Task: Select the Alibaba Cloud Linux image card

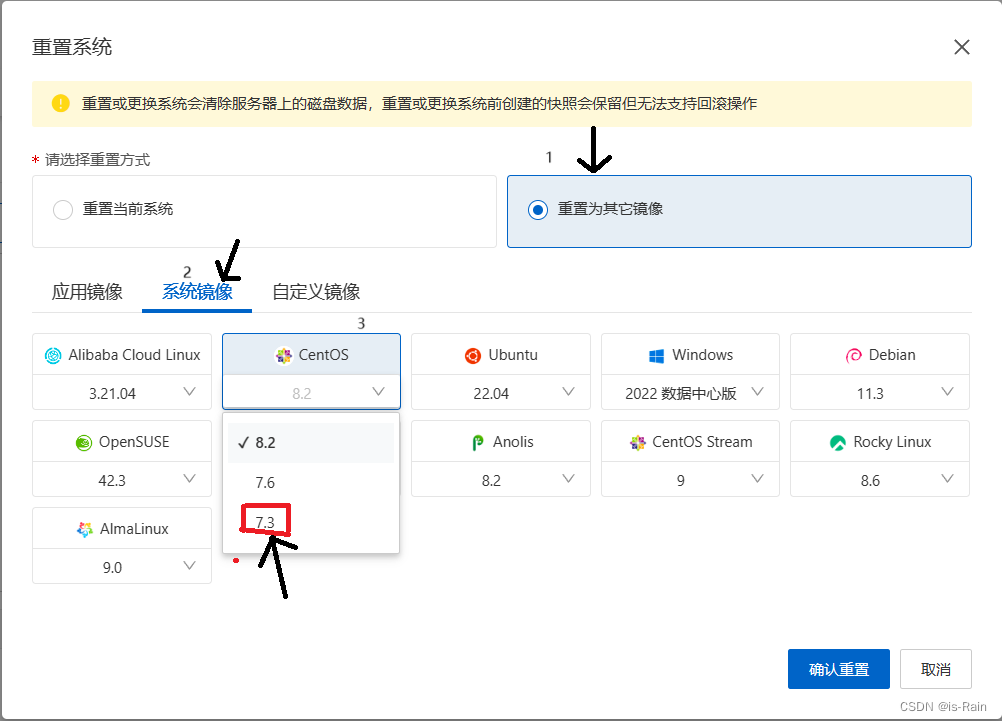Action: (x=121, y=355)
